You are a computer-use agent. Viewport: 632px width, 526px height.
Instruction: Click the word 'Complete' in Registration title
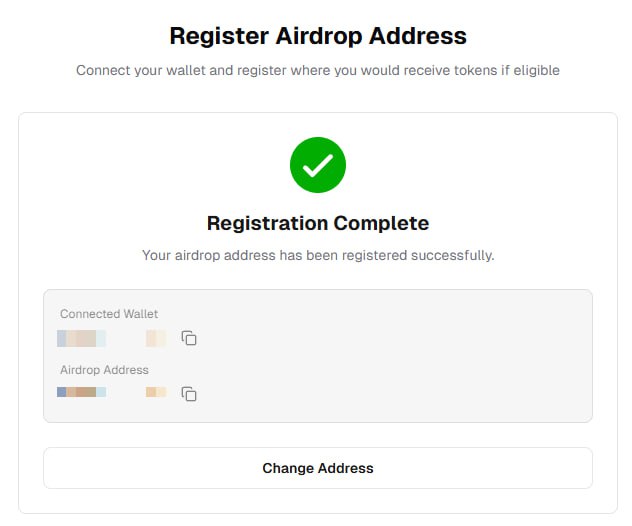point(381,223)
